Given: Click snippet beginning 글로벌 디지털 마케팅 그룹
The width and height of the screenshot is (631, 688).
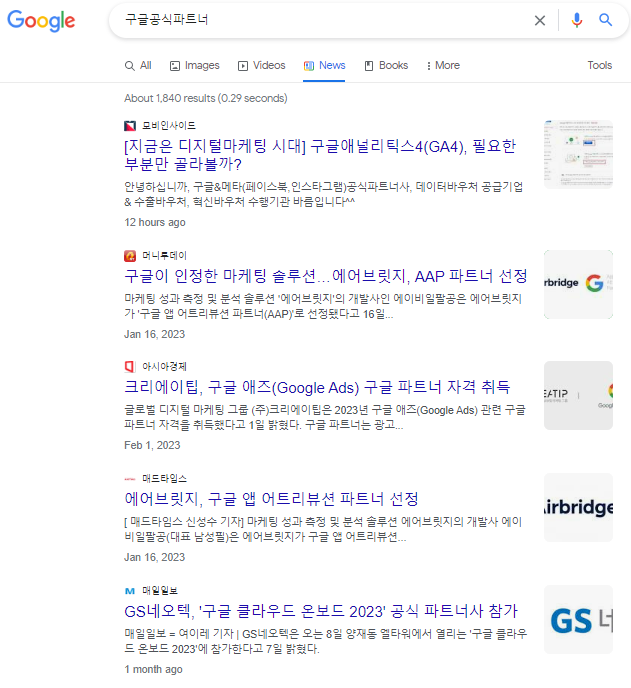Looking at the screenshot, I should pyautogui.click(x=325, y=417).
